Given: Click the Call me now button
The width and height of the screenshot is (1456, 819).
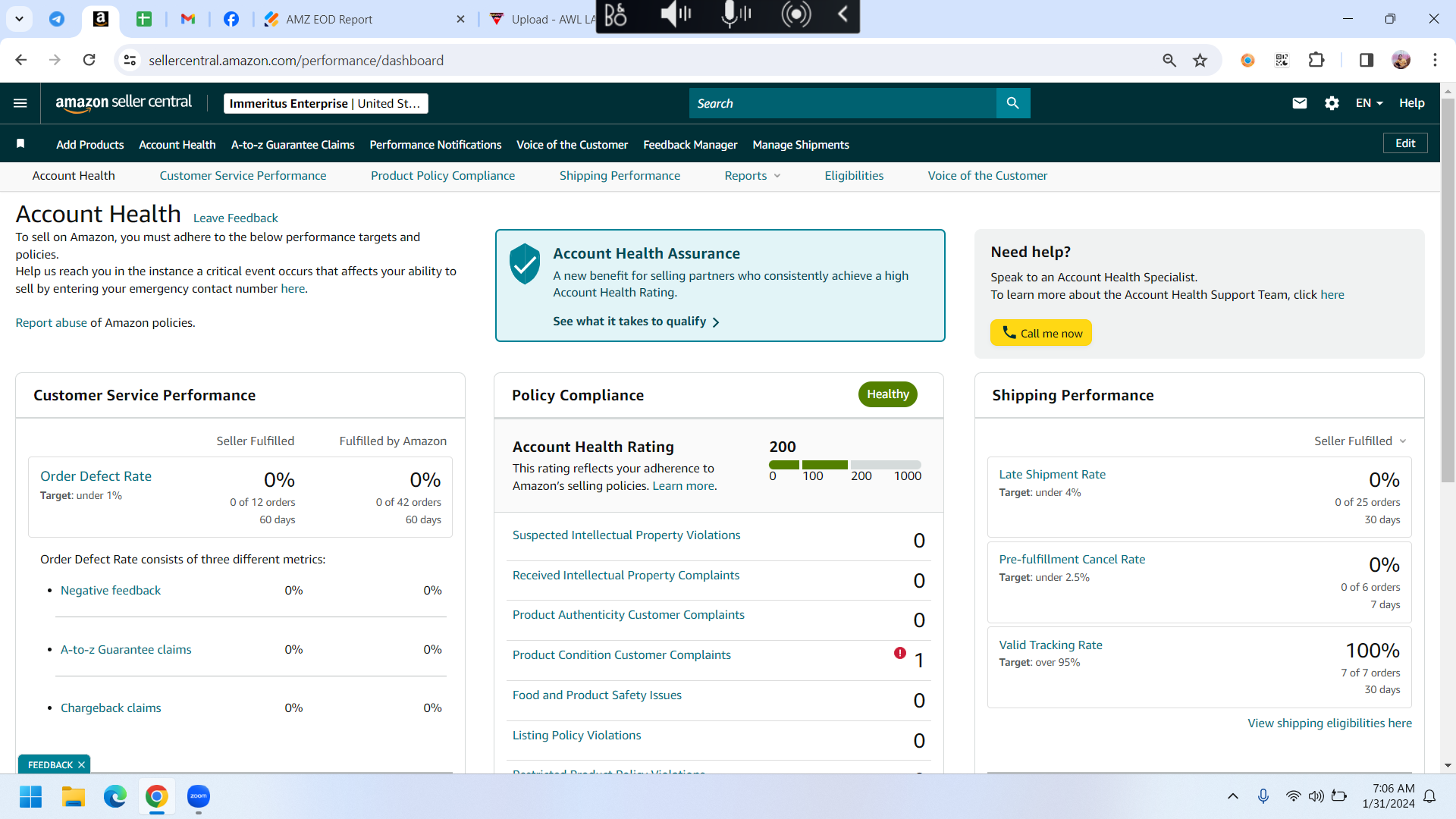Looking at the screenshot, I should [1041, 333].
